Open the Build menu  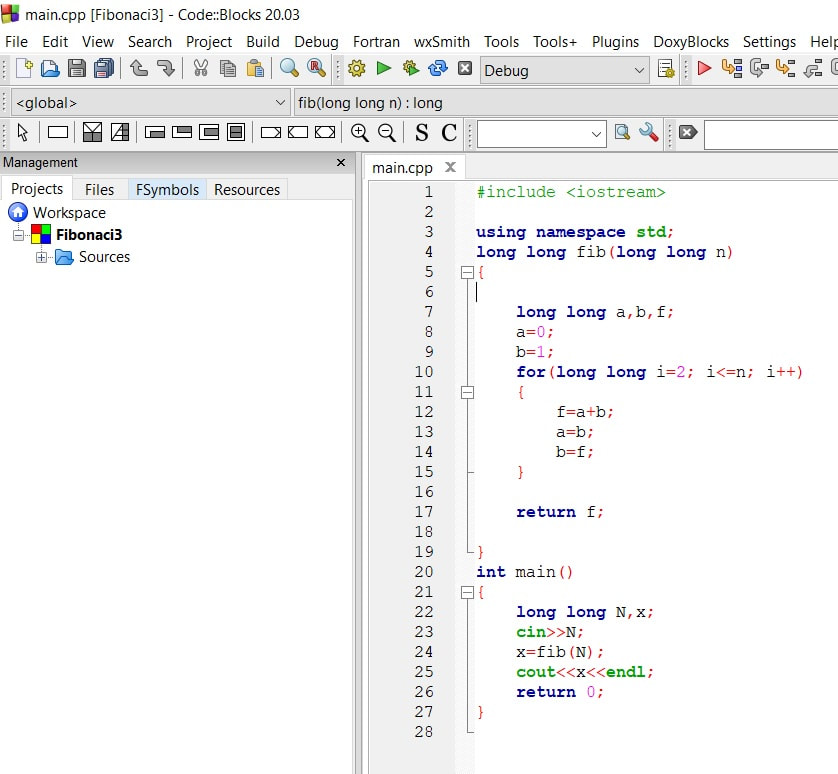(262, 42)
